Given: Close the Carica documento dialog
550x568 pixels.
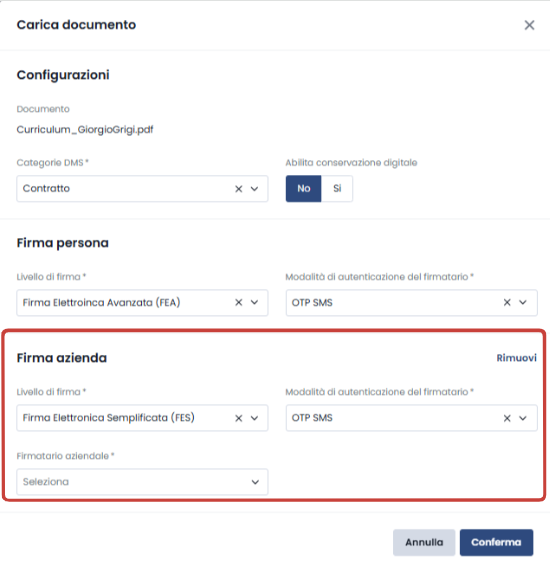Looking at the screenshot, I should click(x=529, y=25).
